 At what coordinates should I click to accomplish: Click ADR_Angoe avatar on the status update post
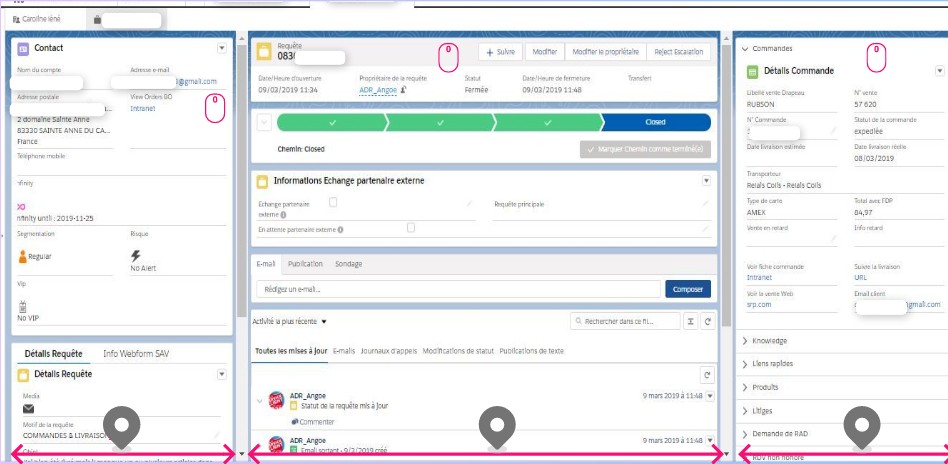[276, 400]
